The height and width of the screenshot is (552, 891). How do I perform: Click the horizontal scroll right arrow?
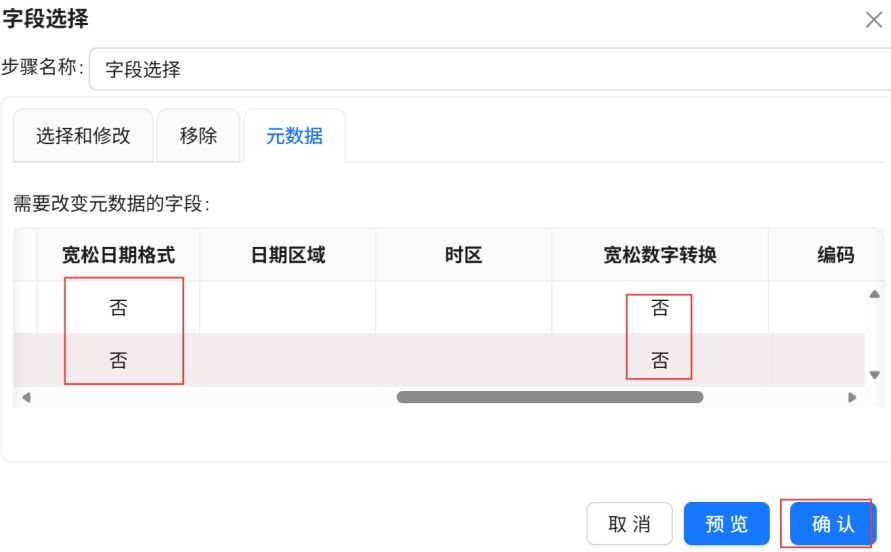click(x=852, y=397)
